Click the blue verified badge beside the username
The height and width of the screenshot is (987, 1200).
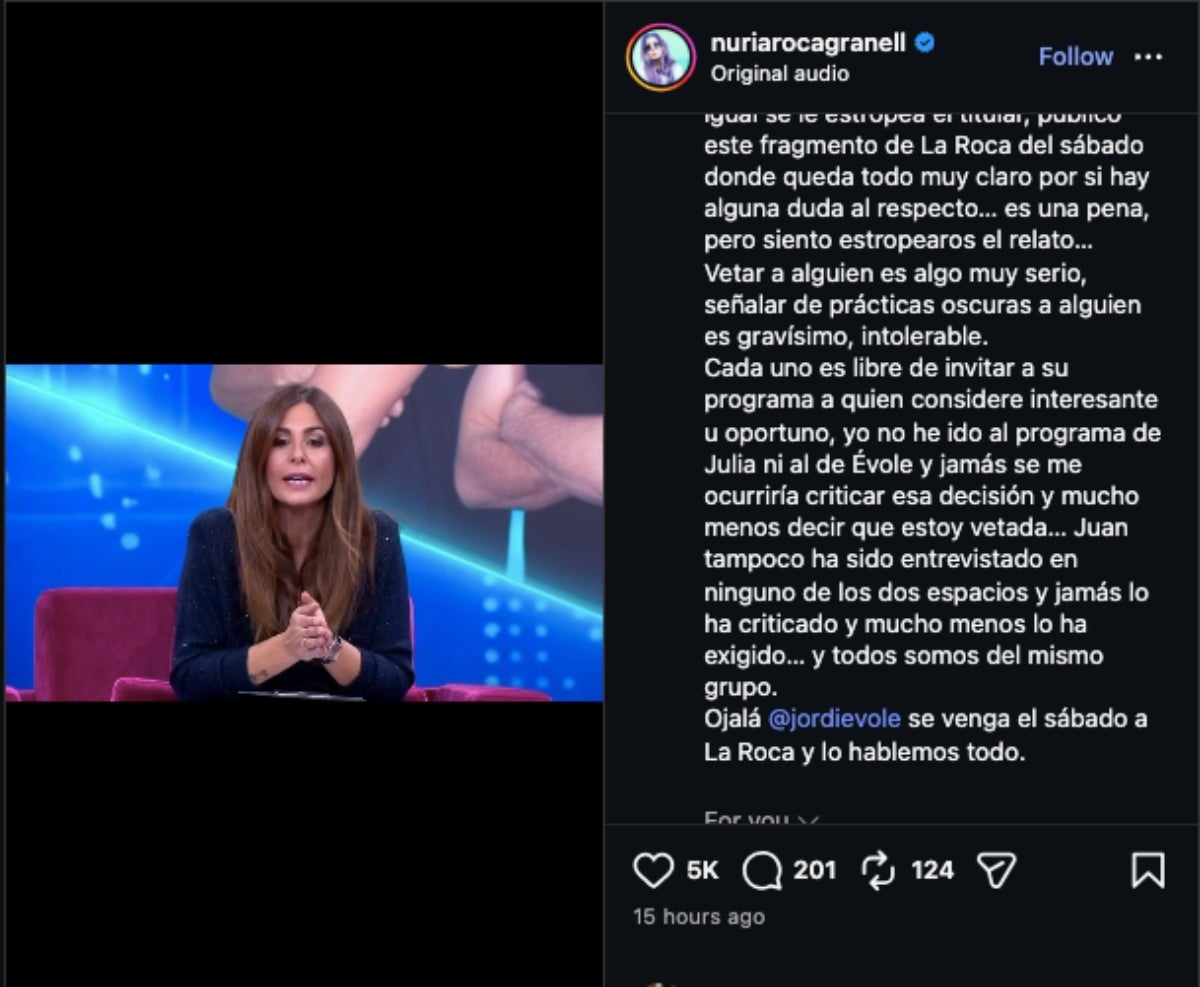pos(925,43)
